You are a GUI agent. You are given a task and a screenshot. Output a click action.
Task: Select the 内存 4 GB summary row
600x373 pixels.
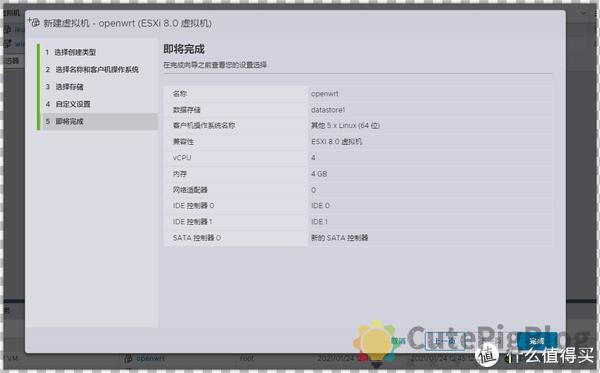[358, 174]
